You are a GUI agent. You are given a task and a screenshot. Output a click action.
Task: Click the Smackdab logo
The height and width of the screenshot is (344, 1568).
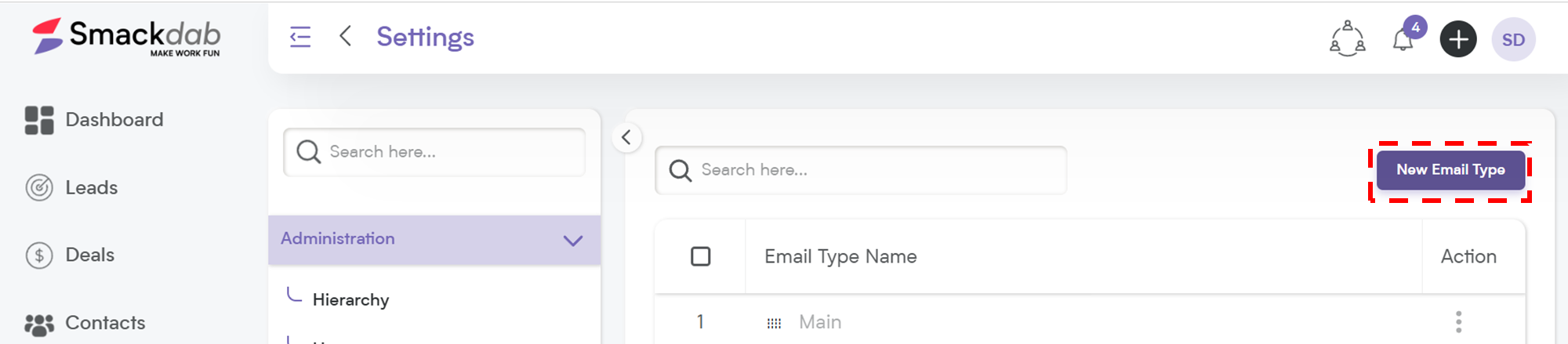tap(126, 37)
